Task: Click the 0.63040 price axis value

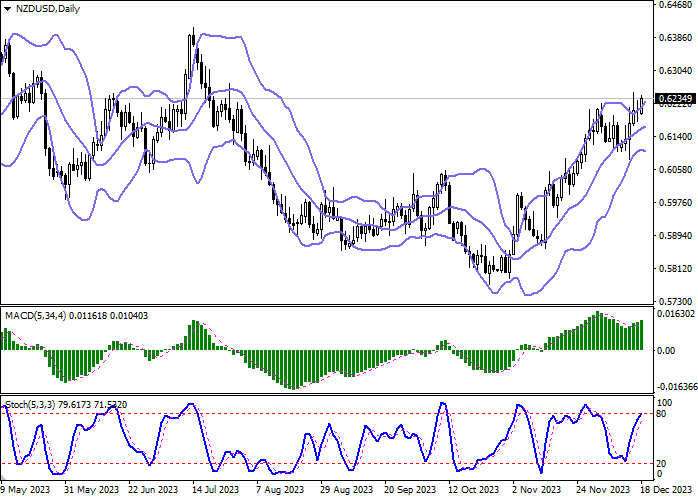Action: point(675,70)
